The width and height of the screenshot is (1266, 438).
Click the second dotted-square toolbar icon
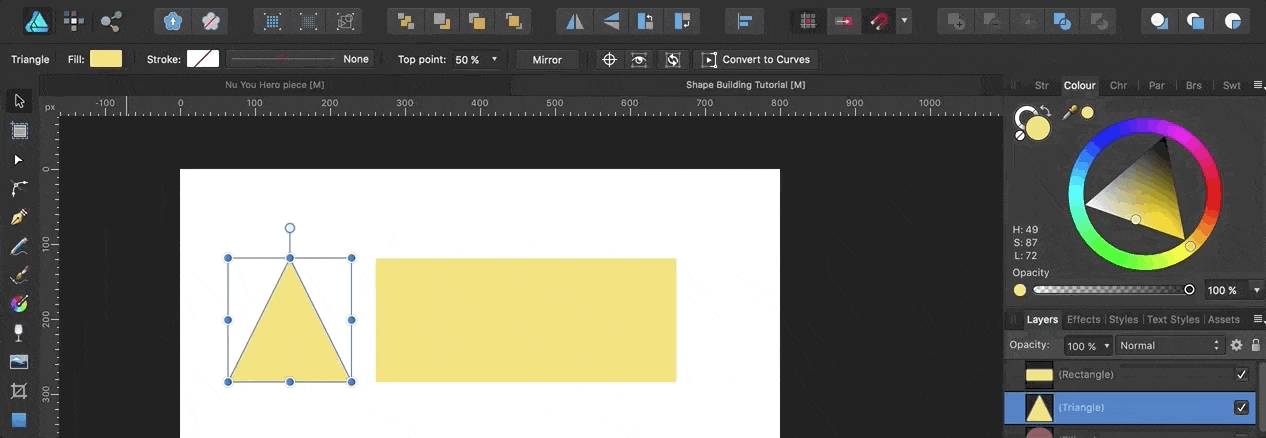click(309, 20)
